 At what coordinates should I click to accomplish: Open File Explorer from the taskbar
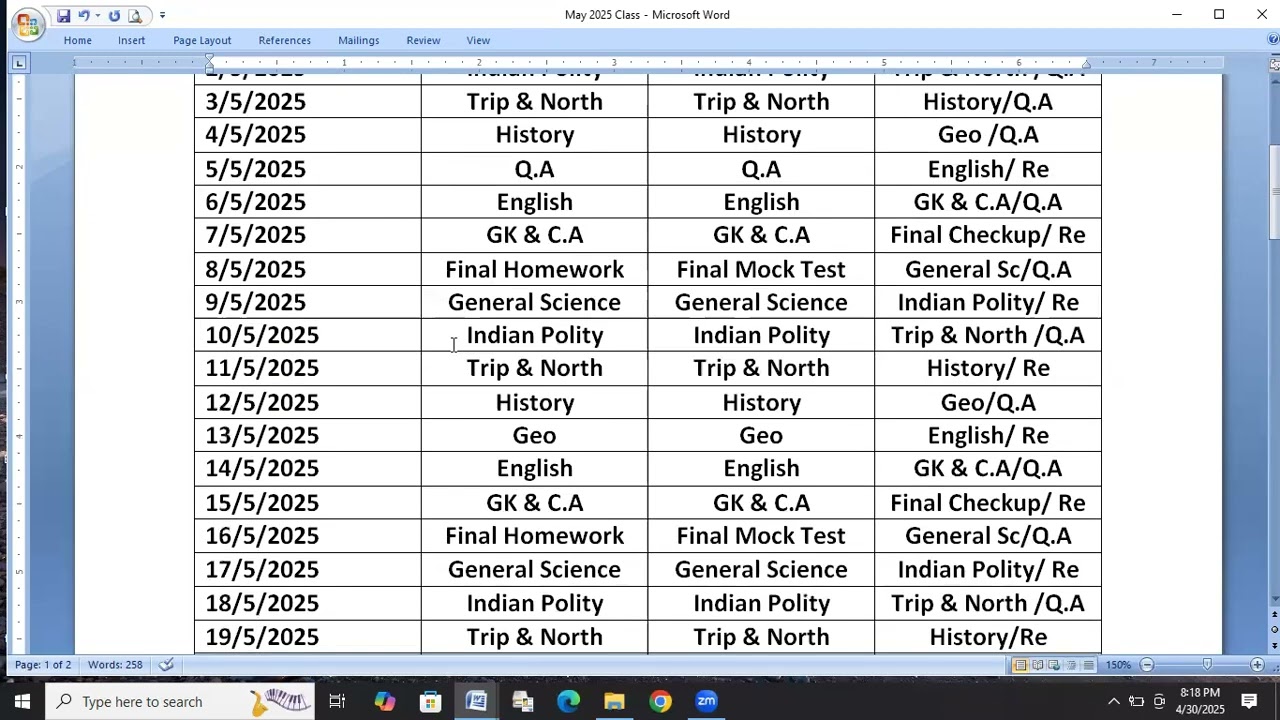pyautogui.click(x=614, y=701)
